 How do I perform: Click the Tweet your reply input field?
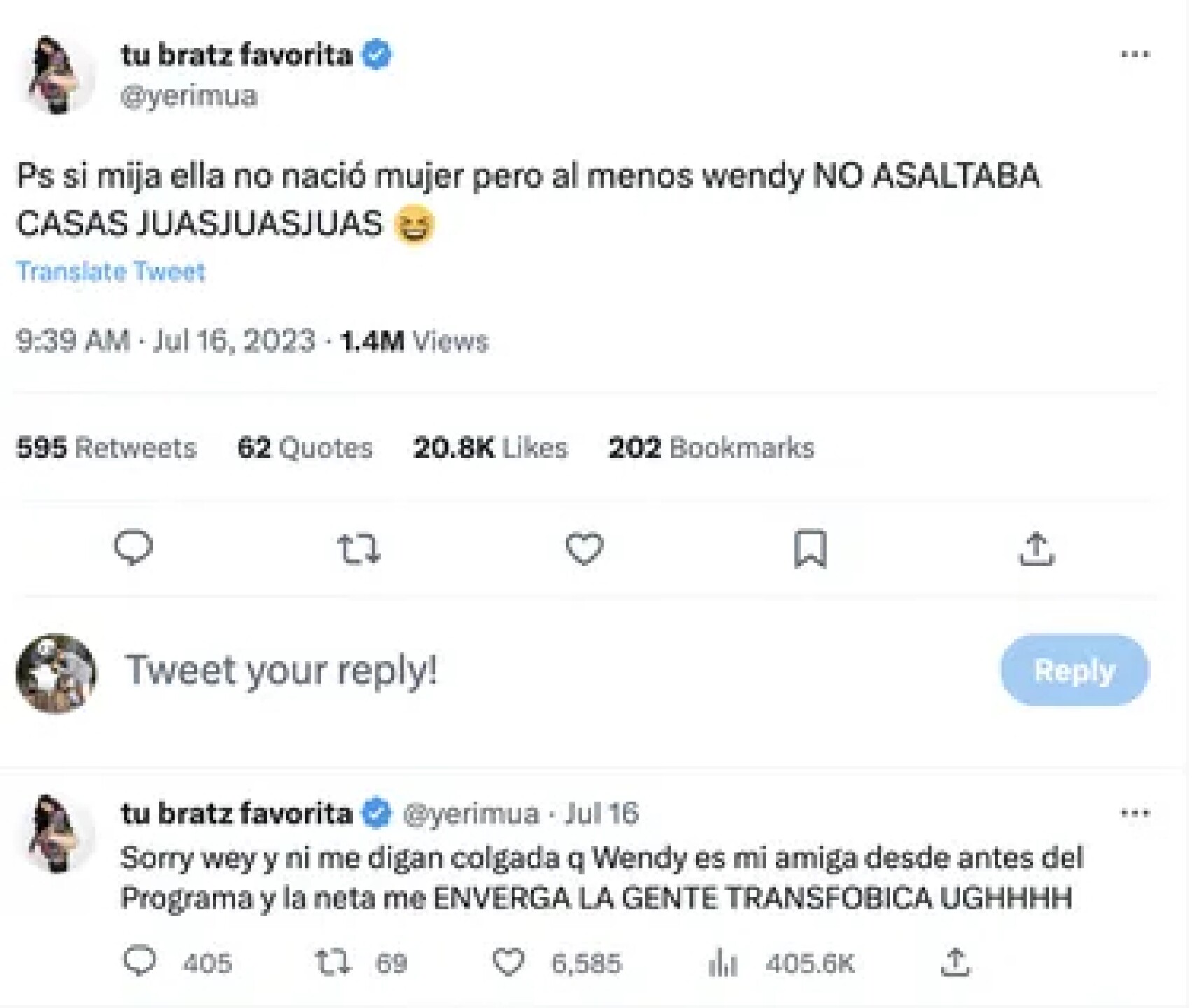(x=279, y=671)
